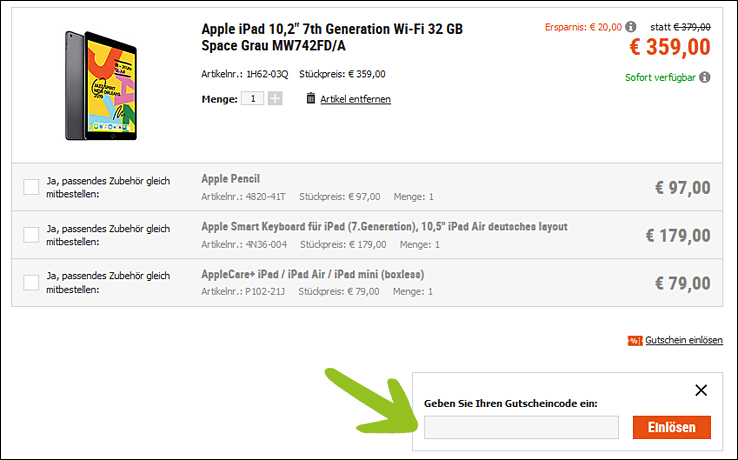
Task: Click the Menge quantity field
Action: (x=253, y=98)
